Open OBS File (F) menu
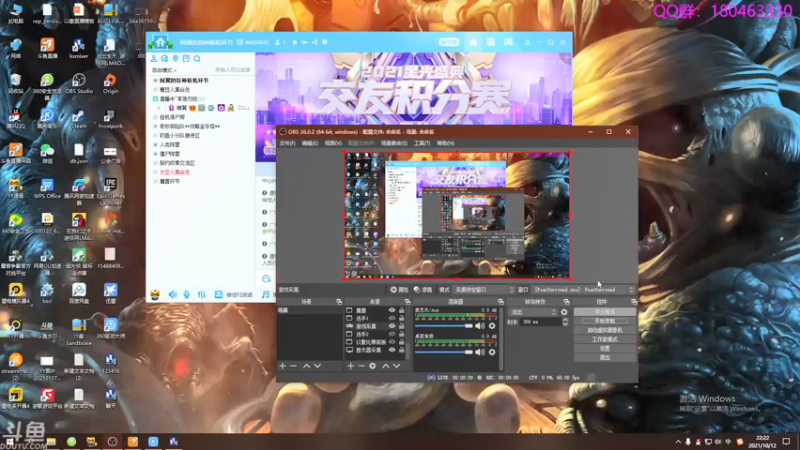Screen dimensions: 800x450 tap(287, 143)
